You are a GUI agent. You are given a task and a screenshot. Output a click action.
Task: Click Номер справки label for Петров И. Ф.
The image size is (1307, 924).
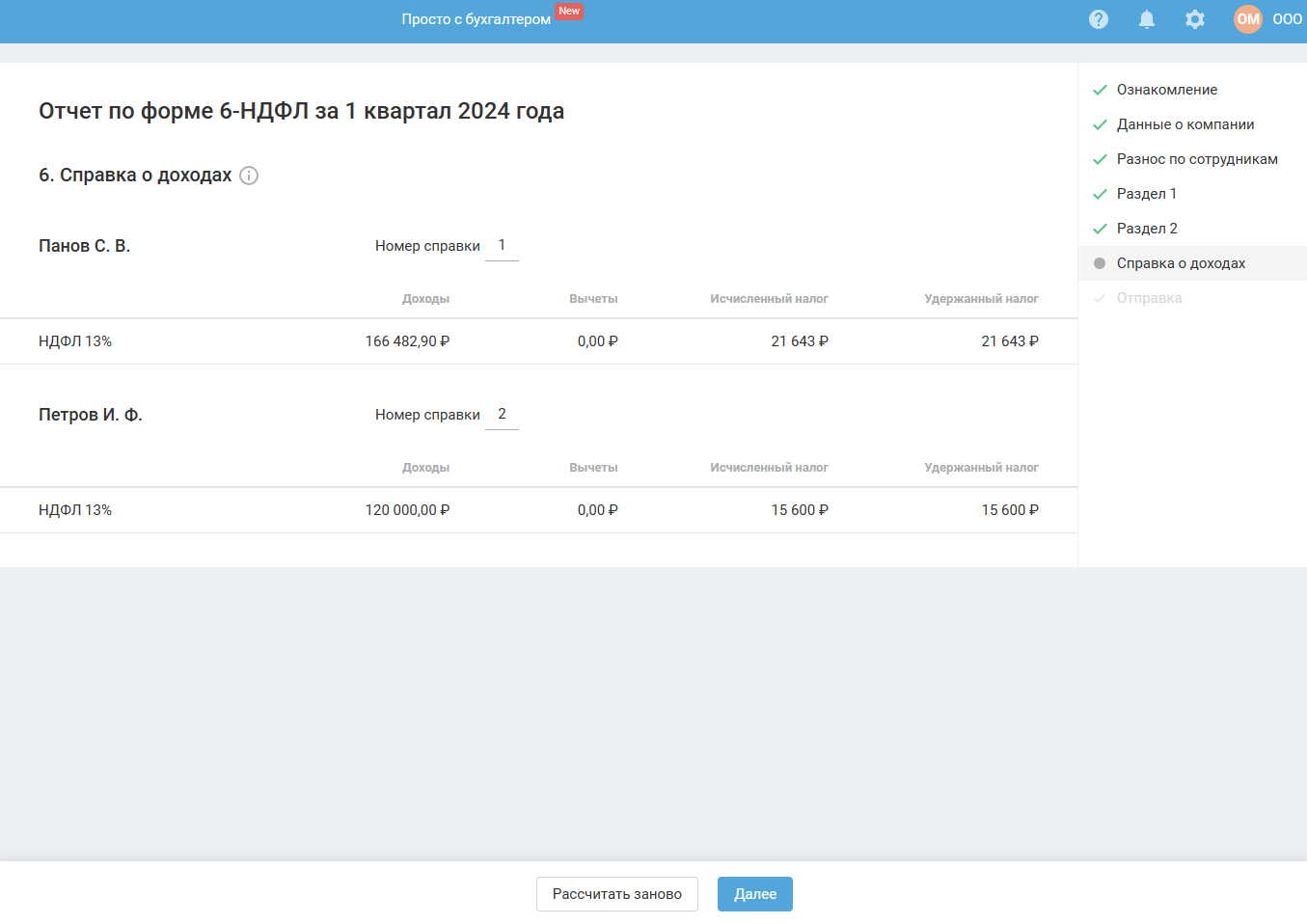[427, 415]
